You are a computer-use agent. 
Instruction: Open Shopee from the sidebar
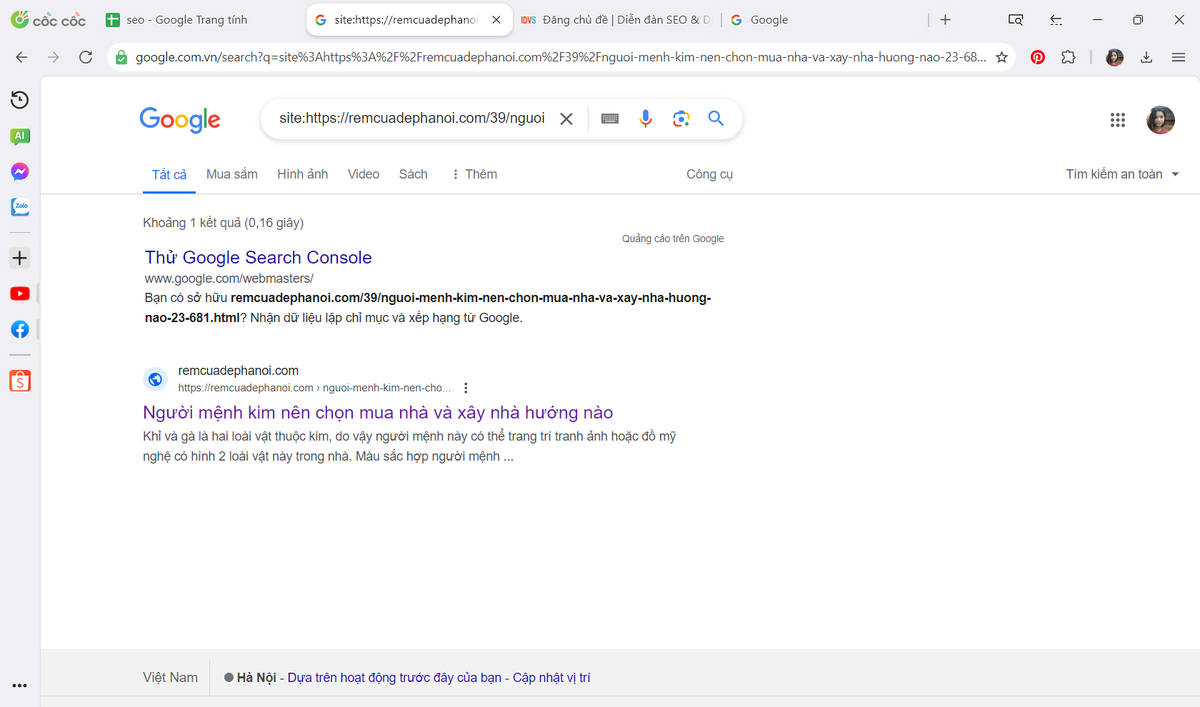[x=19, y=381]
